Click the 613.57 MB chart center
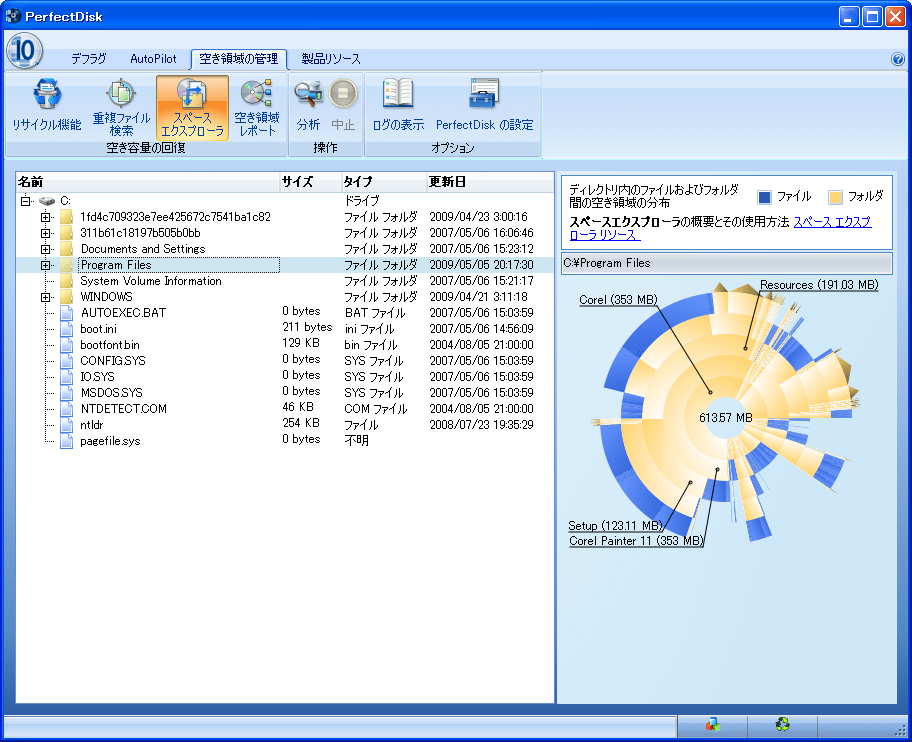 725,418
